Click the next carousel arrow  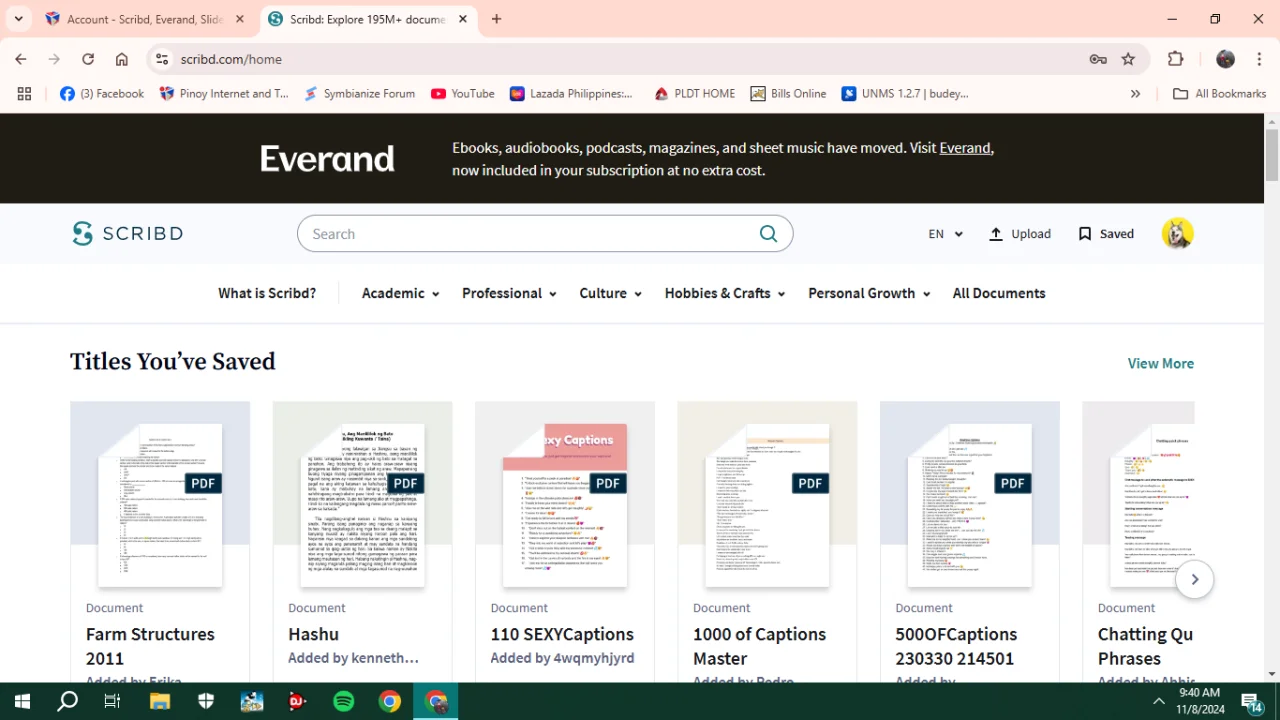coord(1194,580)
